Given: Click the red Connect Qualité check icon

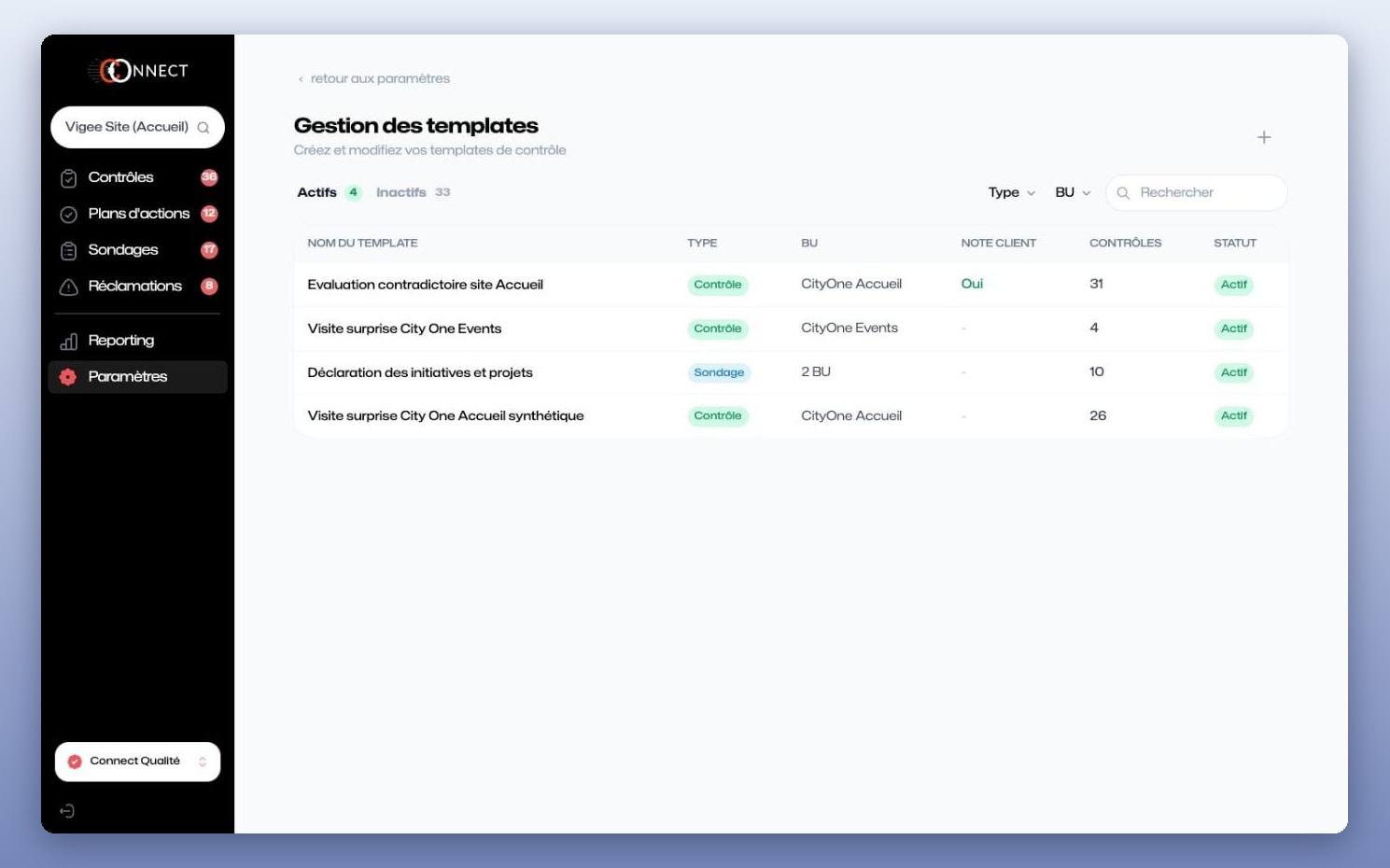Looking at the screenshot, I should click(75, 762).
